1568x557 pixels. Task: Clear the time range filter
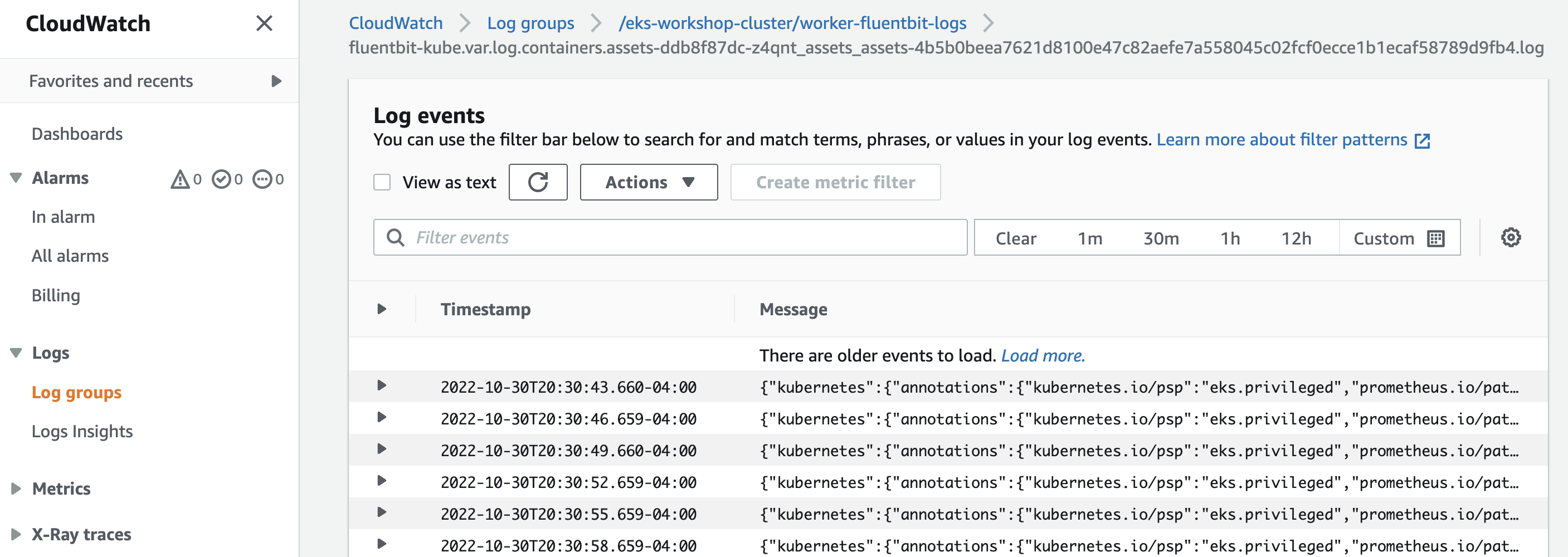(1016, 238)
